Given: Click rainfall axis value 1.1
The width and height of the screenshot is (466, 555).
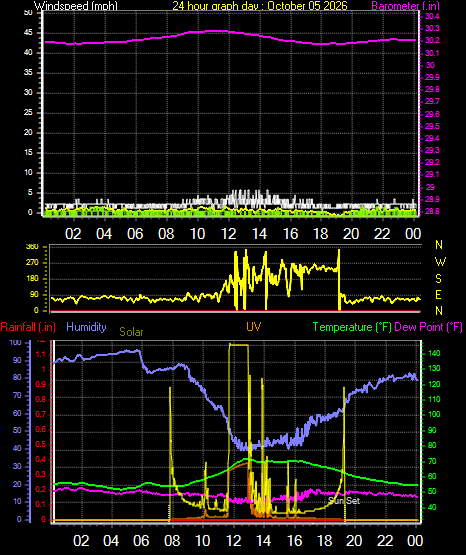Looking at the screenshot, I should 41,354.
